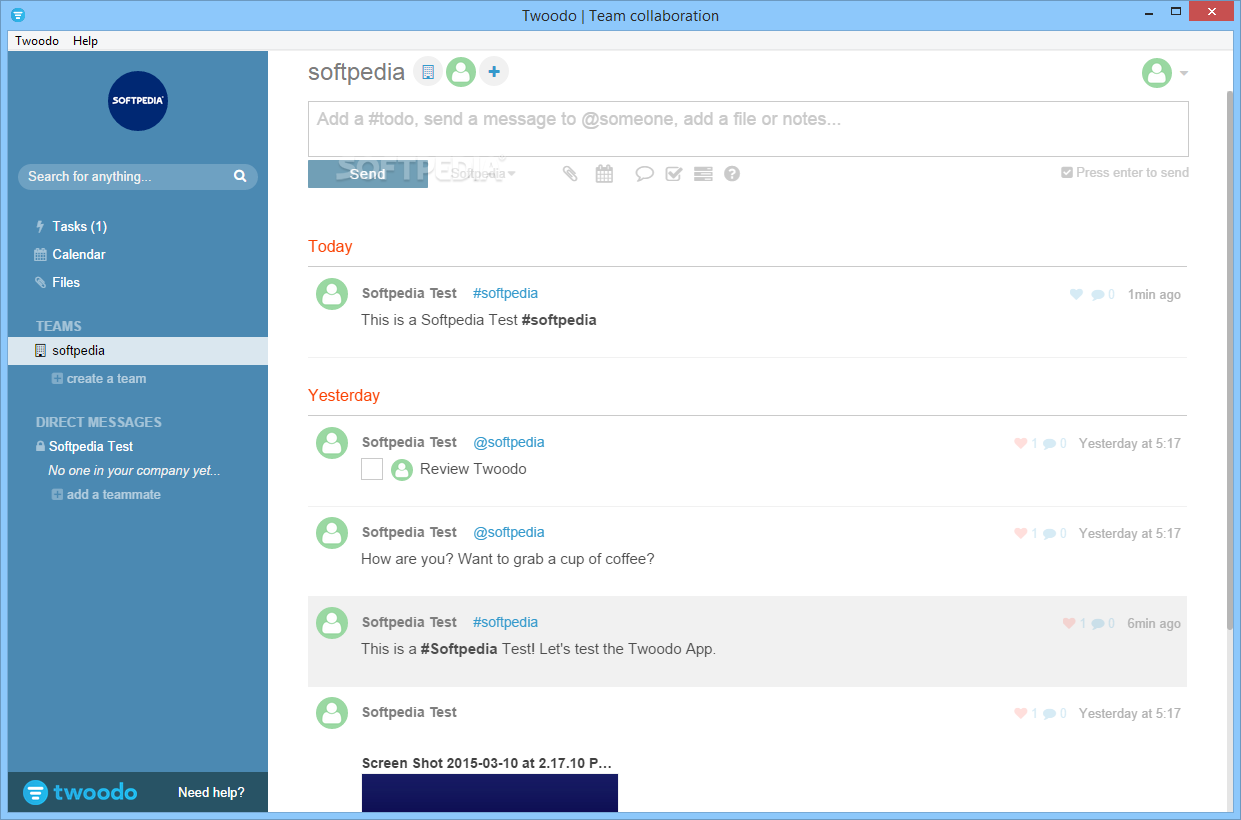The width and height of the screenshot is (1241, 820).
Task: Click @softpedia mention on the coffee message
Action: (508, 532)
